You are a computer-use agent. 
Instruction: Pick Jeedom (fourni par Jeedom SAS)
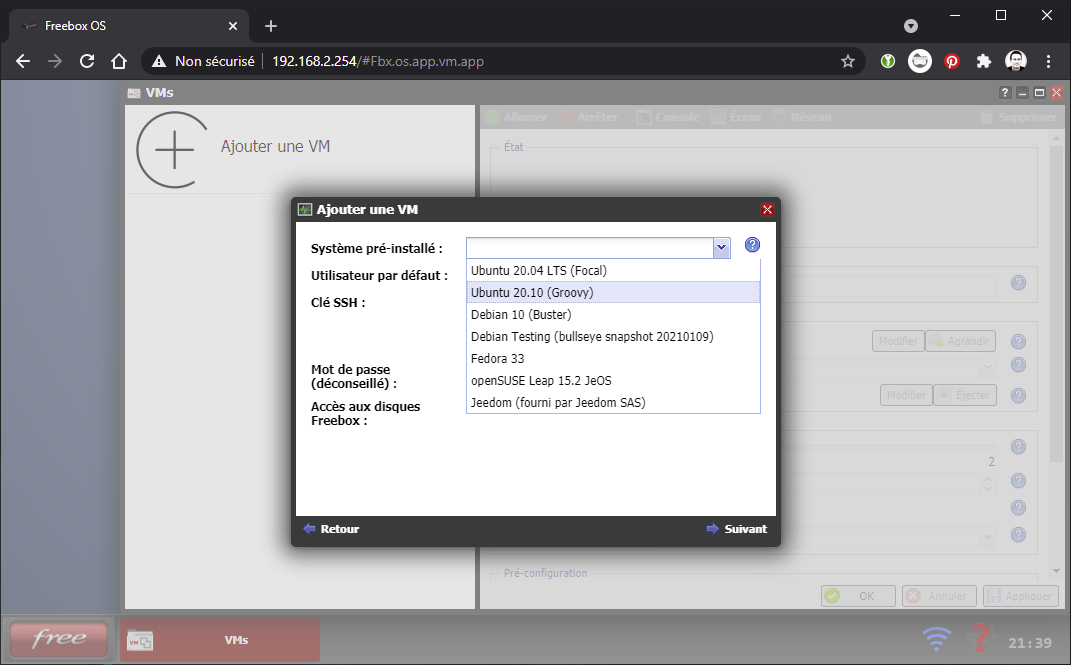pos(613,402)
